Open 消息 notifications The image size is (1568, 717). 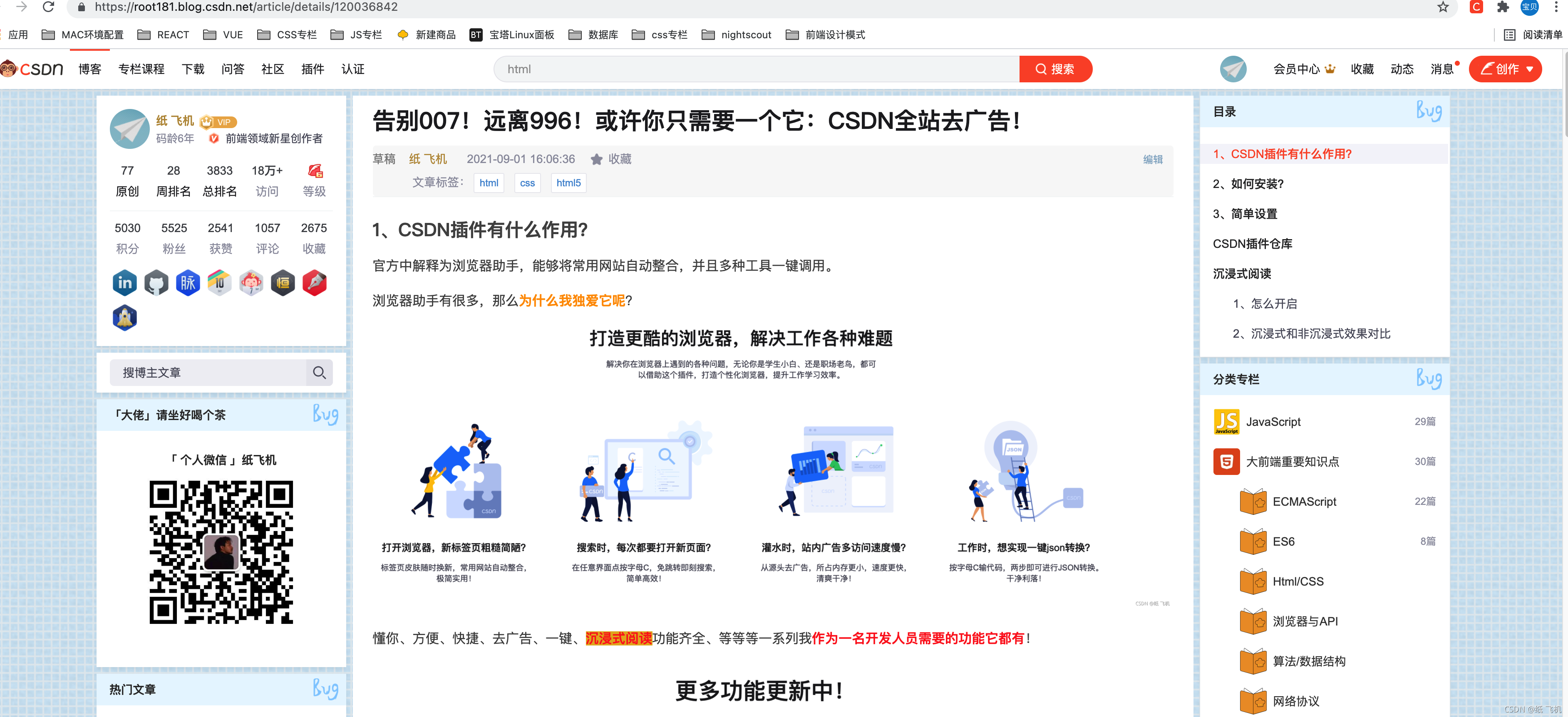[x=1443, y=69]
